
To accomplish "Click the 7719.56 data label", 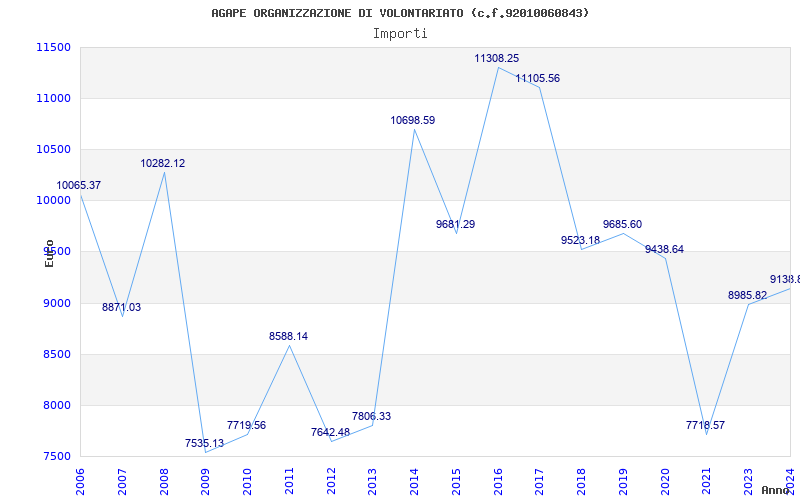I will 246,425.
